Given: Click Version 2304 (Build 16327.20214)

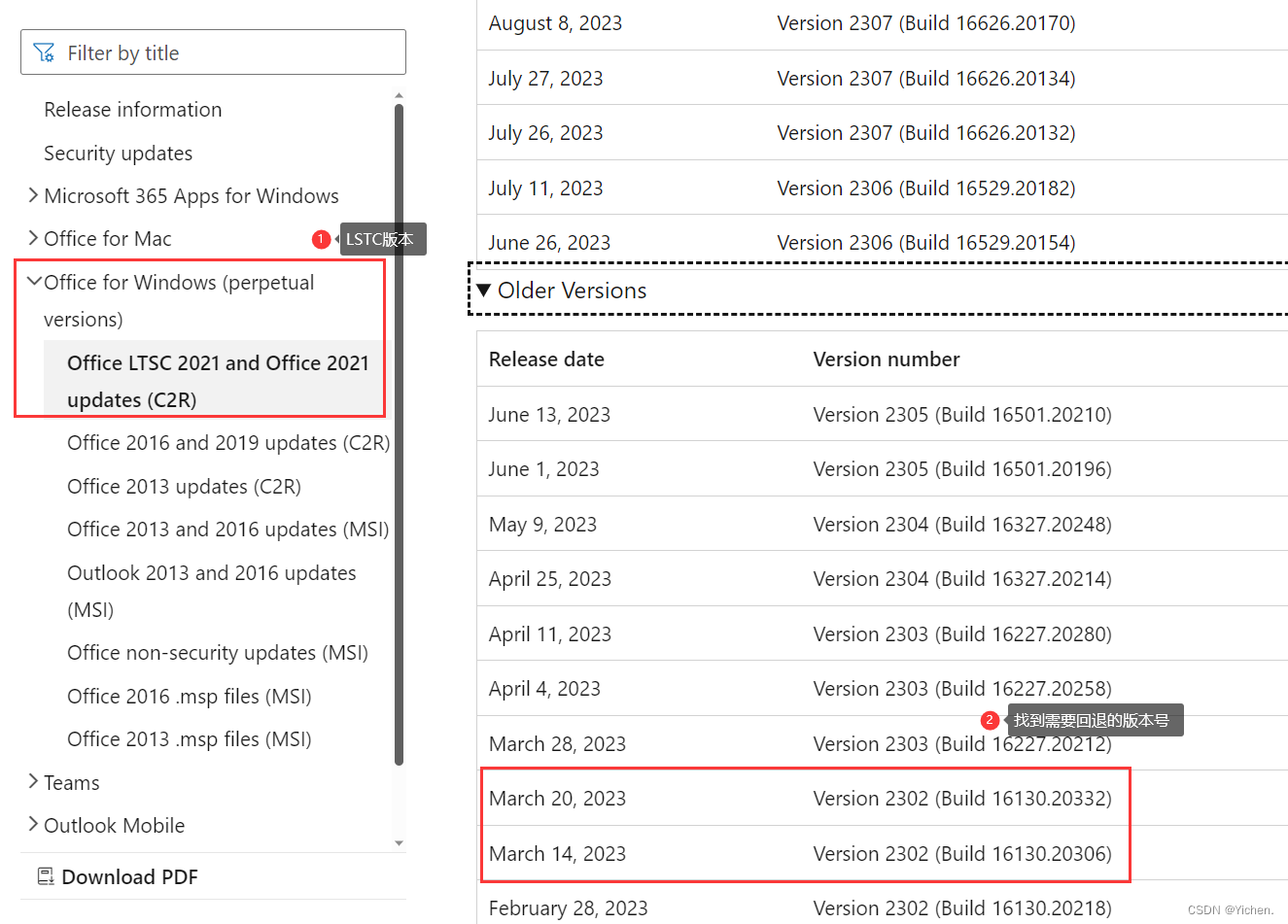Looking at the screenshot, I should coord(962,579).
